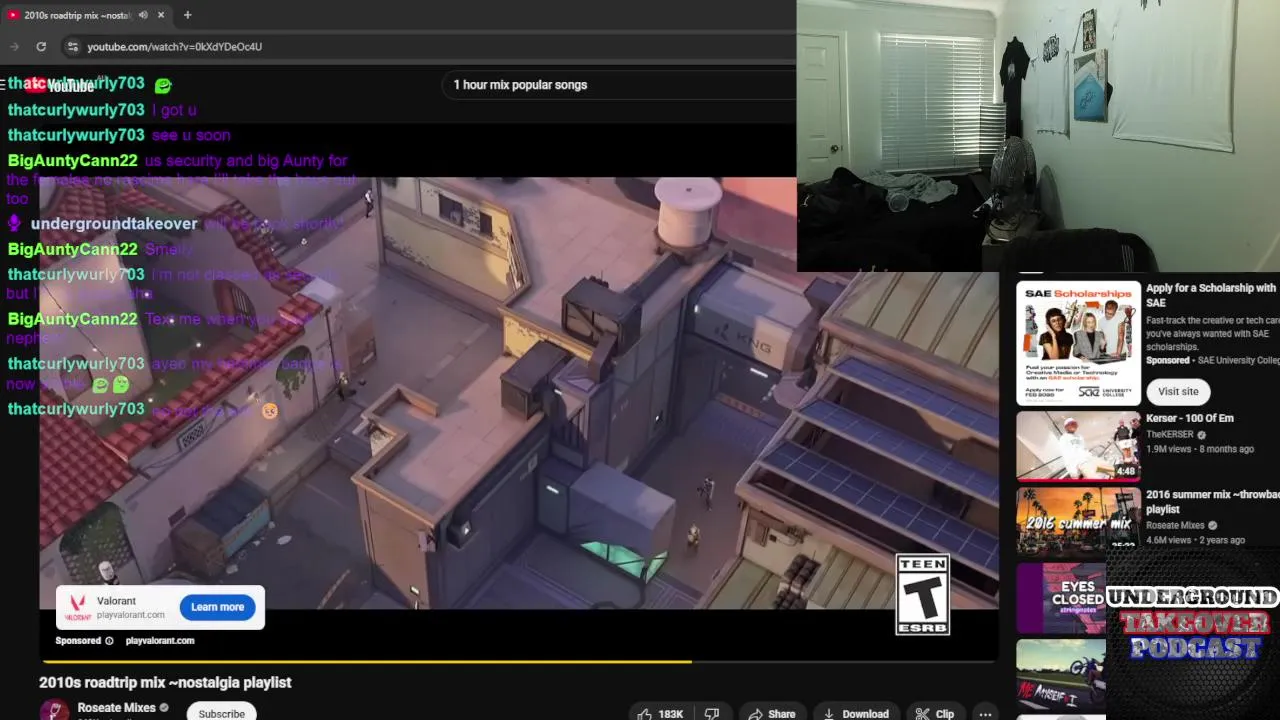Play Kerser - 100 Of Em thumbnail
Image resolution: width=1280 pixels, height=720 pixels.
tap(1078, 446)
